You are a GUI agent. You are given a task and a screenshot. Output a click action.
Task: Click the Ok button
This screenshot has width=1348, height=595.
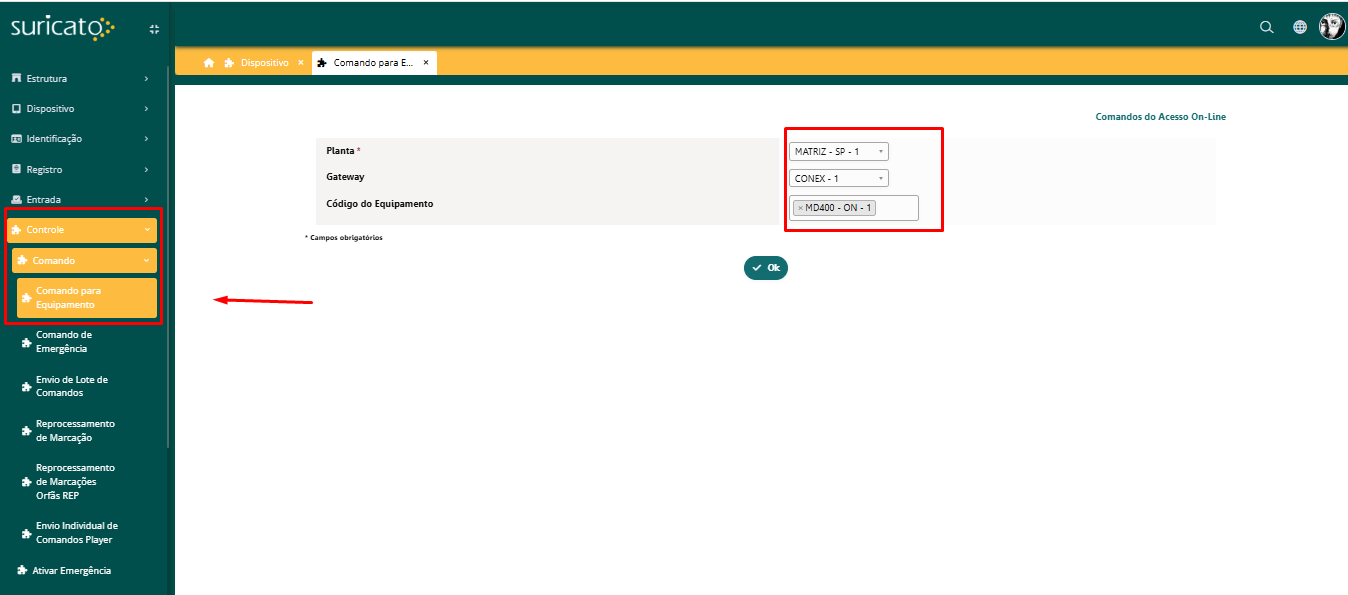[x=766, y=268]
